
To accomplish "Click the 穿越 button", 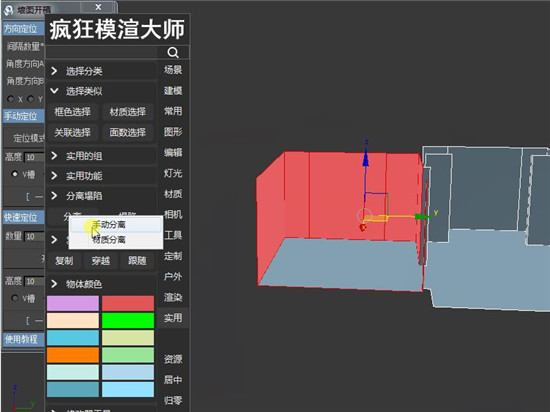I will pyautogui.click(x=101, y=261).
